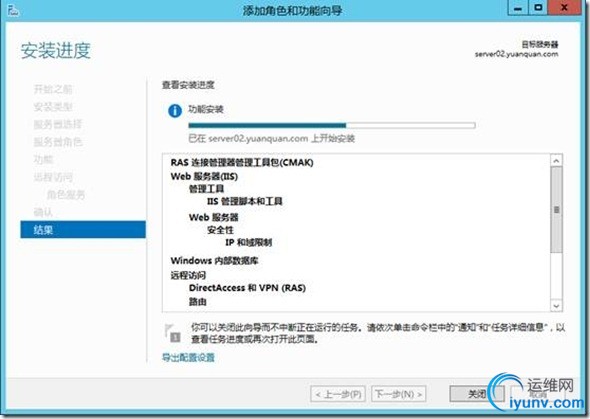Click the 上一步(P) button
This screenshot has height=419, width=590.
tap(338, 394)
